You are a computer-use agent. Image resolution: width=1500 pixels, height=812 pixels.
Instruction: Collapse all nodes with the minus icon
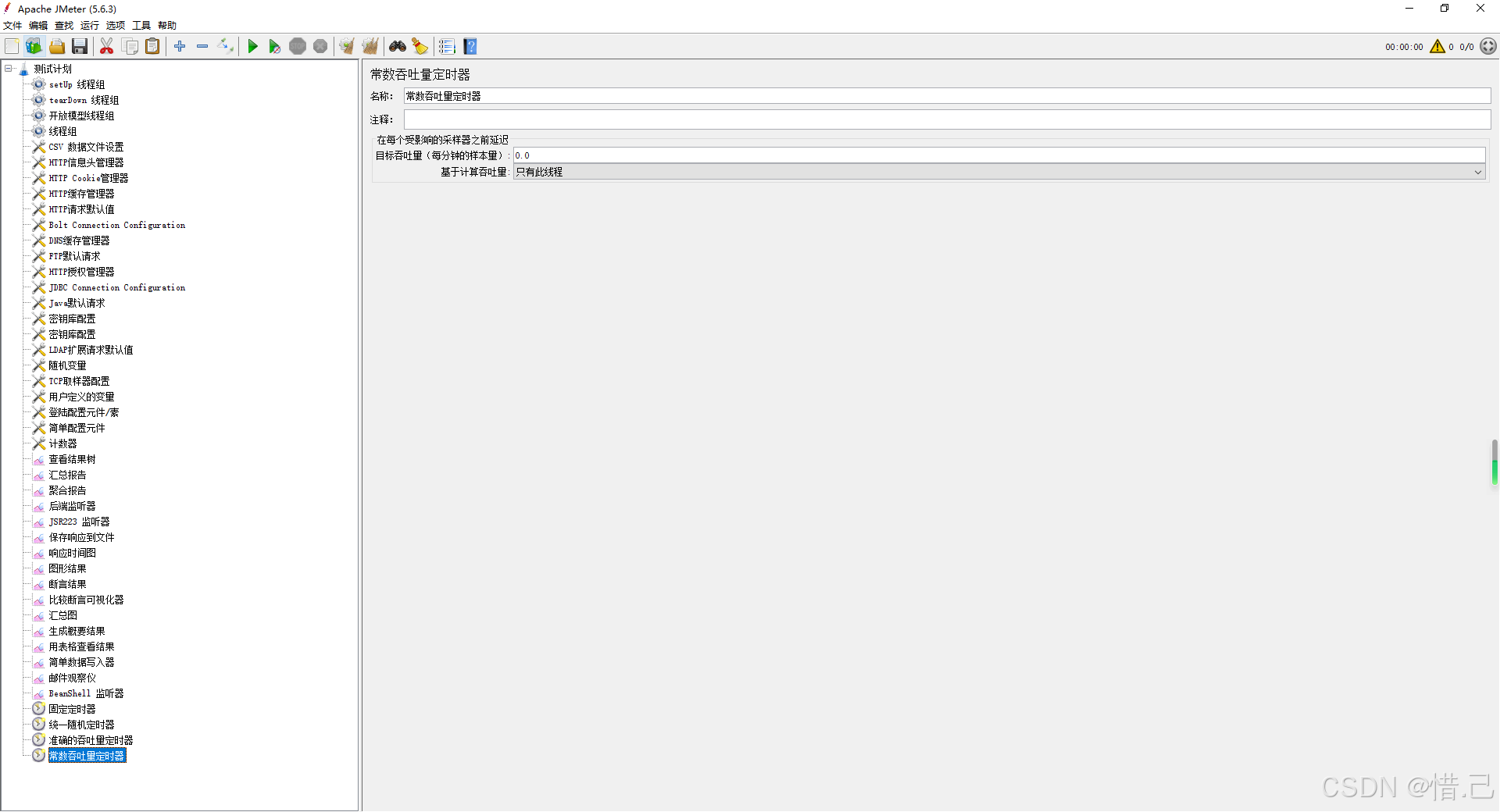202,47
